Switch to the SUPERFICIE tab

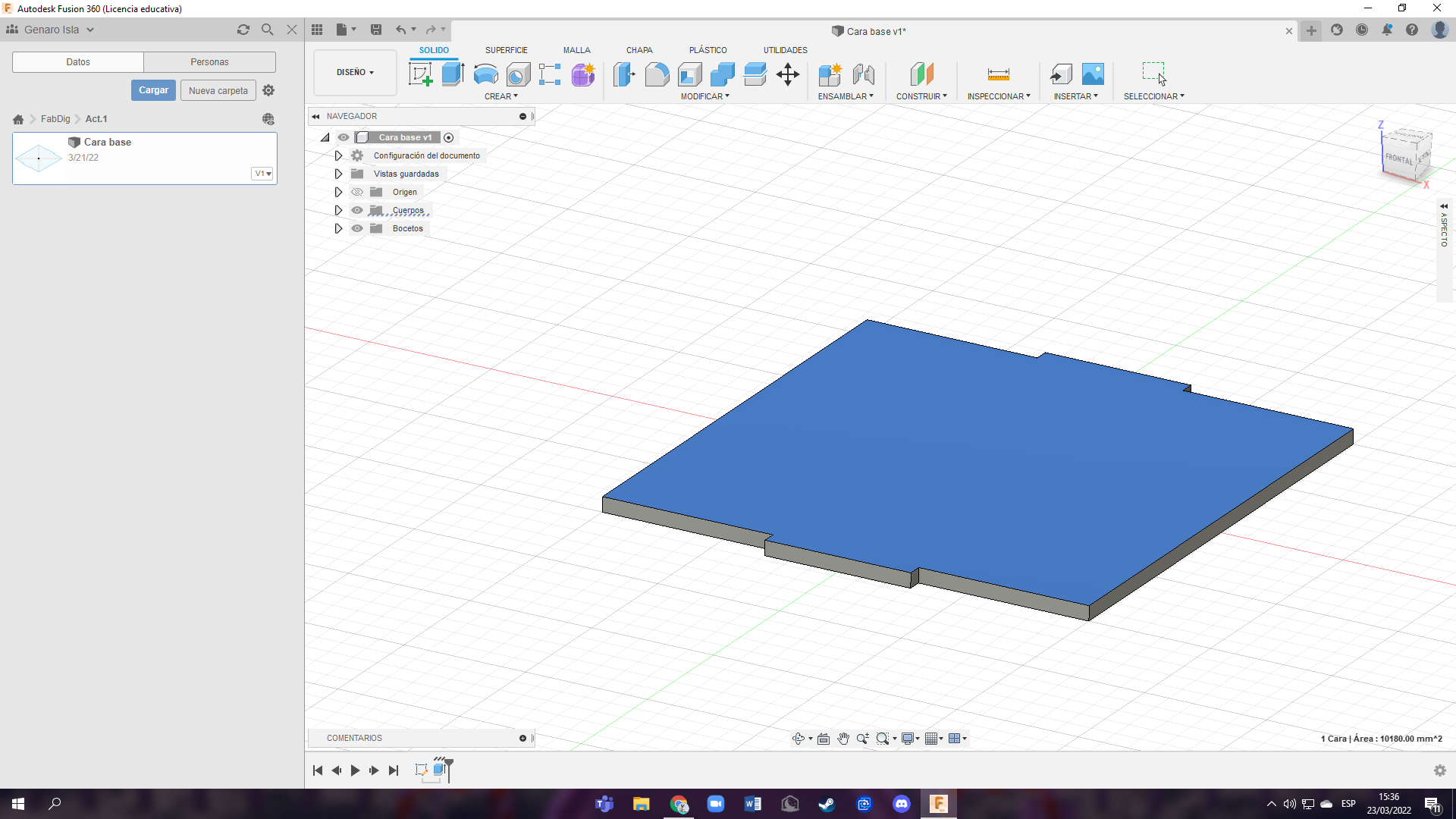click(506, 50)
